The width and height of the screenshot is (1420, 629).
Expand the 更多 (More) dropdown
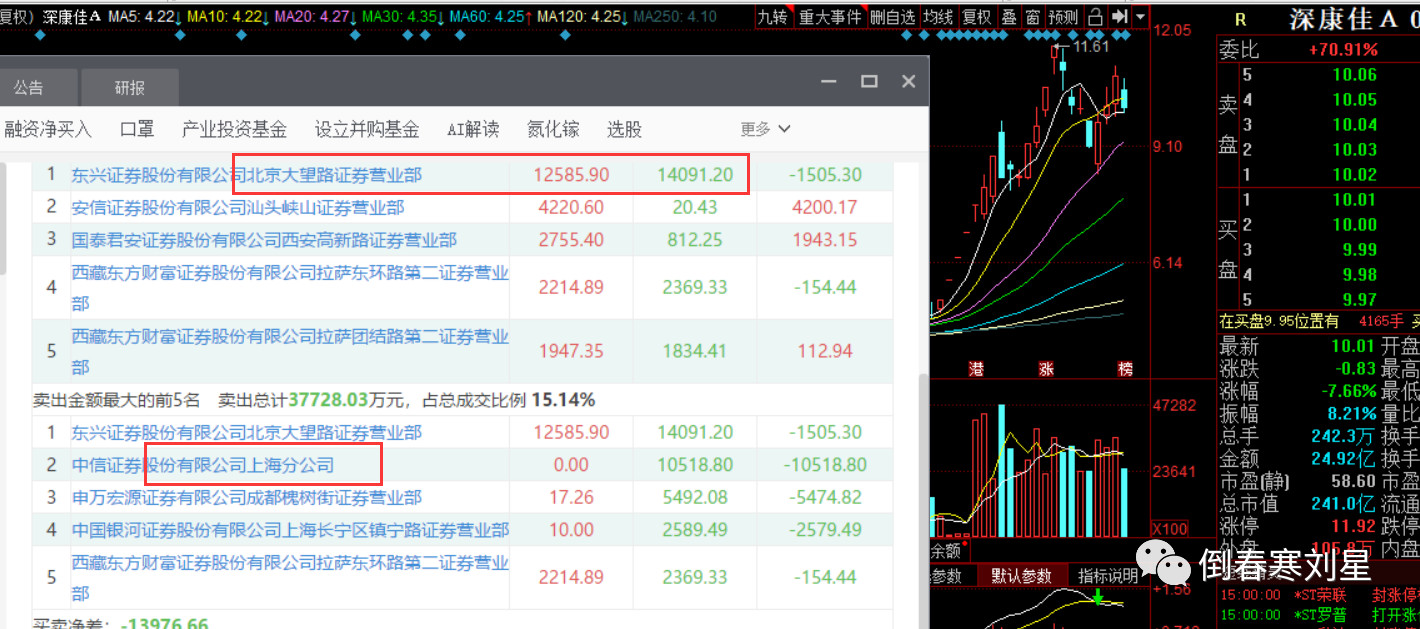pos(763,129)
